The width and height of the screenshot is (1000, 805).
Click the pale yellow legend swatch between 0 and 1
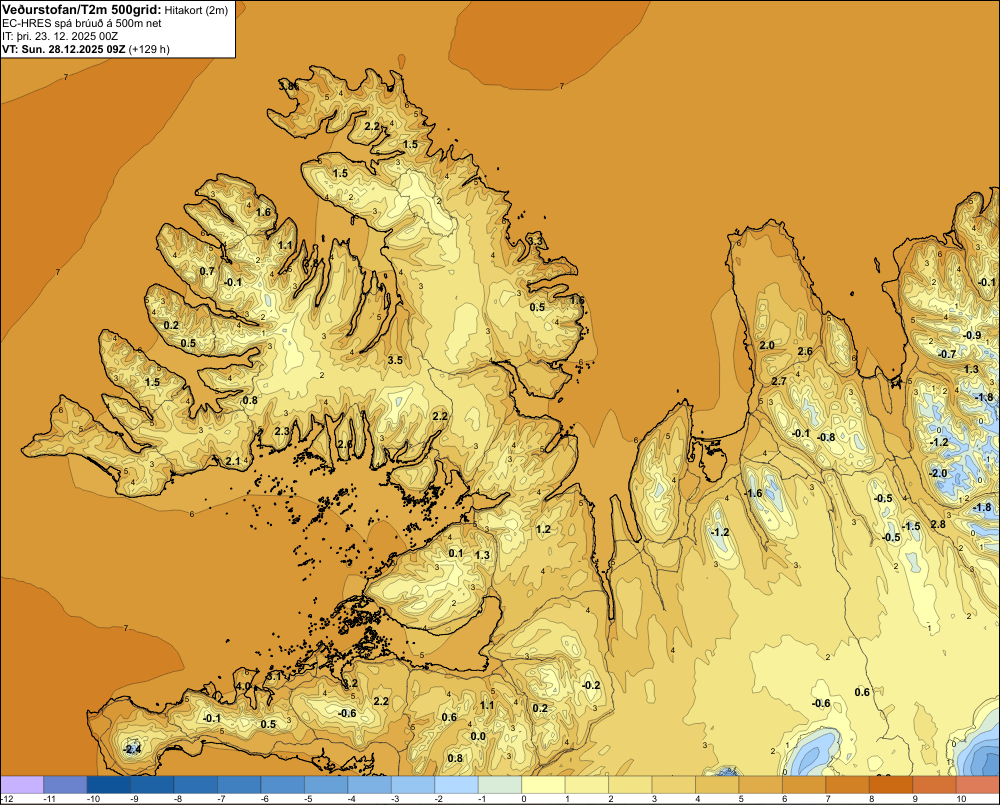point(543,784)
